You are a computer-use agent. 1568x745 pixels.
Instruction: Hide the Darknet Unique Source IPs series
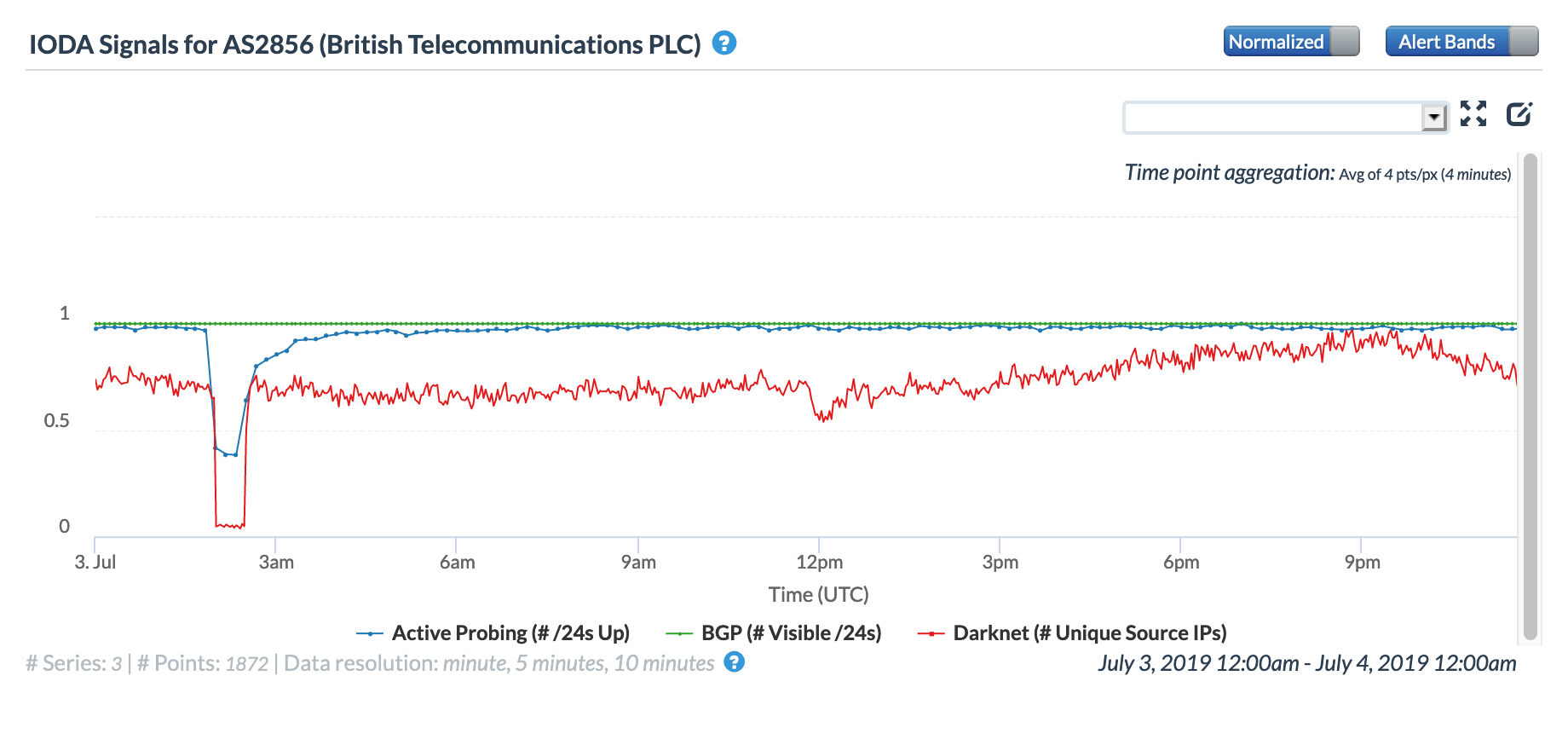pos(1089,633)
